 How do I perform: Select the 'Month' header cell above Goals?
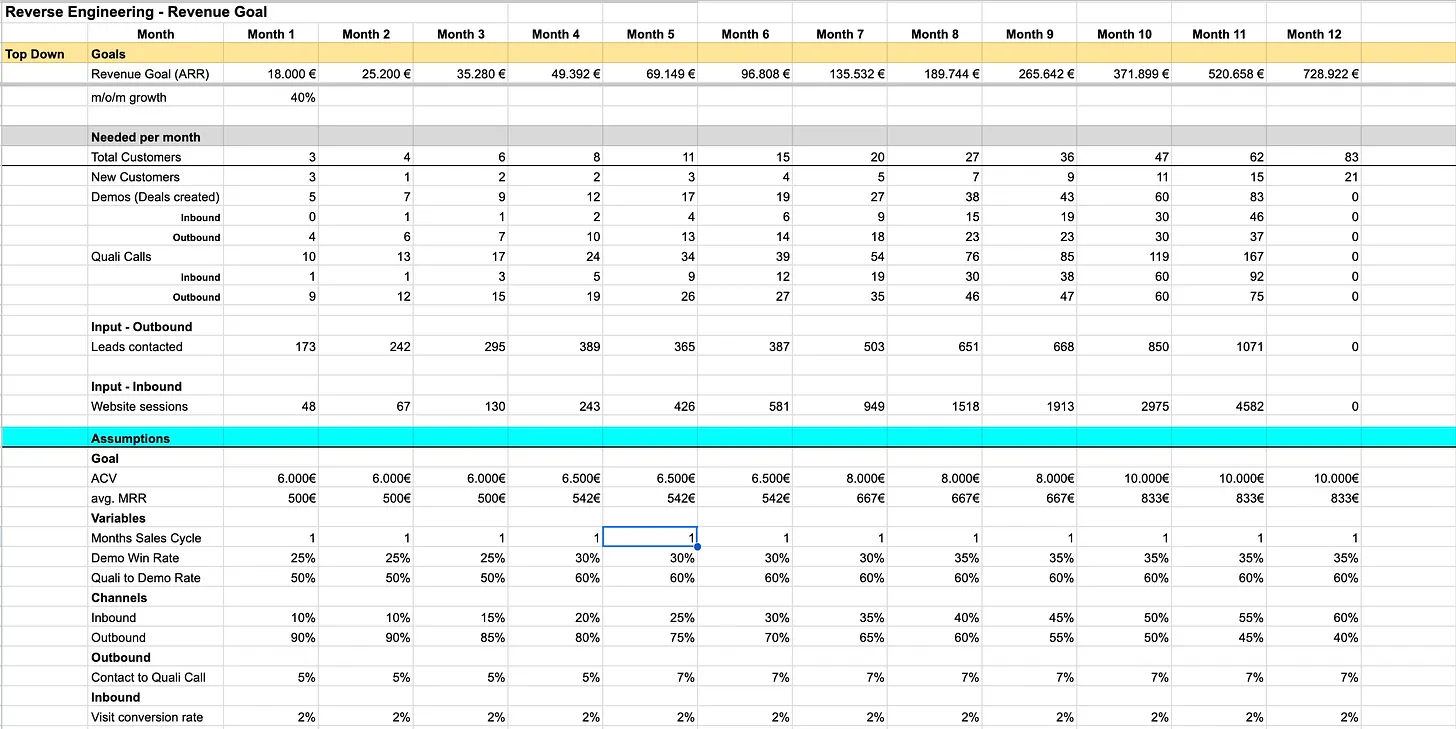pyautogui.click(x=155, y=34)
